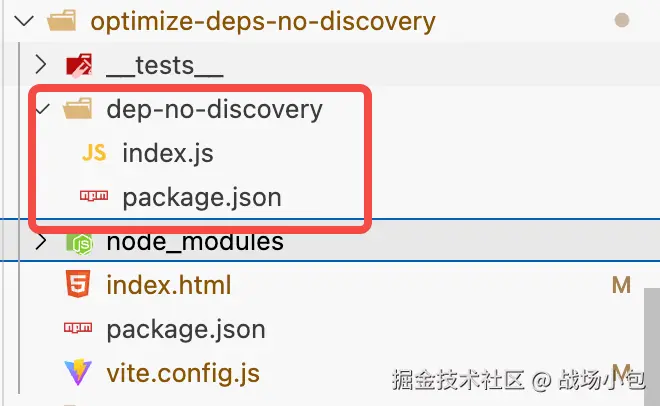Expand the node_modules folder chevron
The image size is (660, 406).
(40, 242)
